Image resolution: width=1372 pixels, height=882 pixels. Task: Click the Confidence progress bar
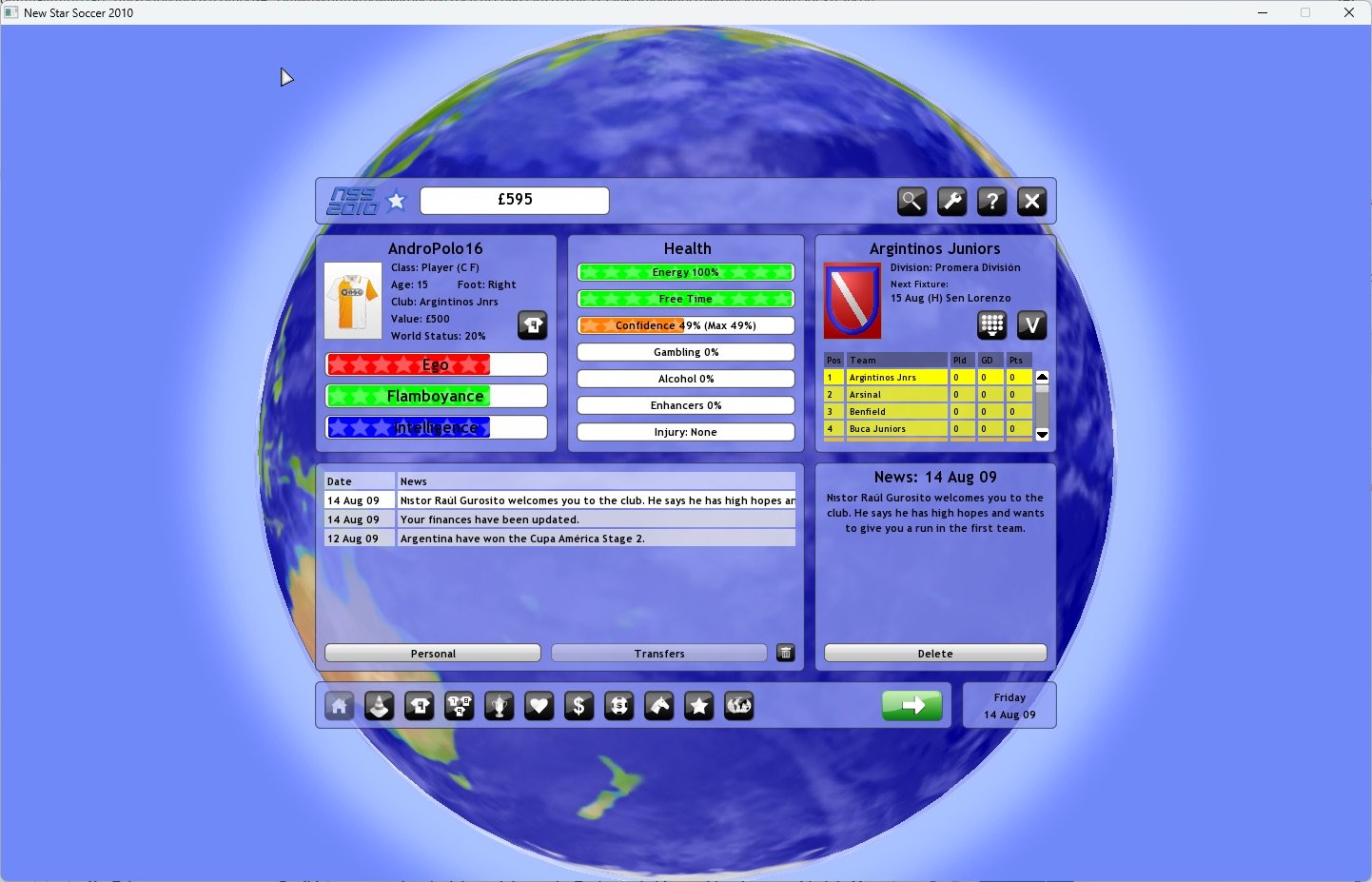tap(685, 325)
